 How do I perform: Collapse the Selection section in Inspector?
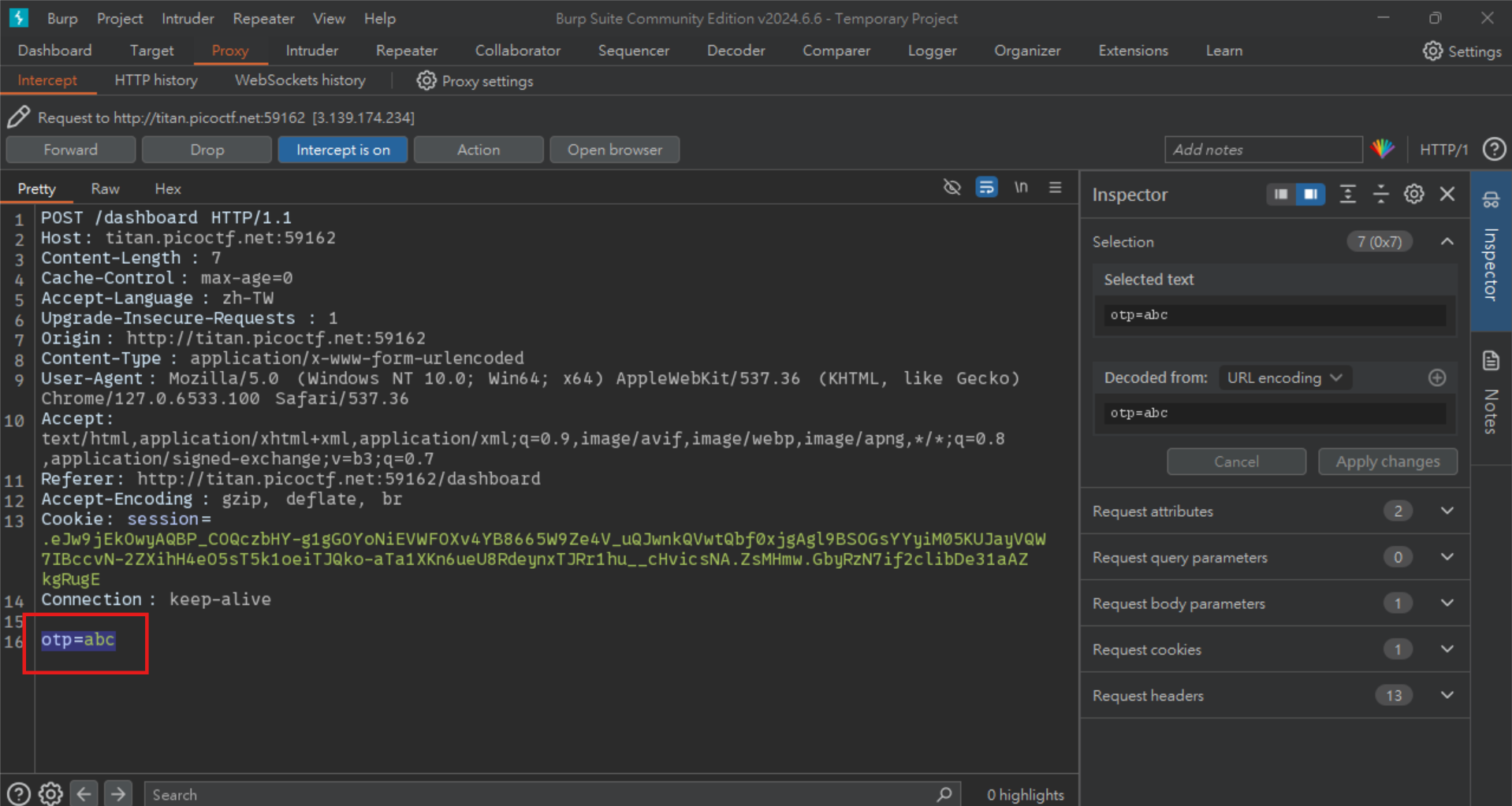pos(1447,242)
